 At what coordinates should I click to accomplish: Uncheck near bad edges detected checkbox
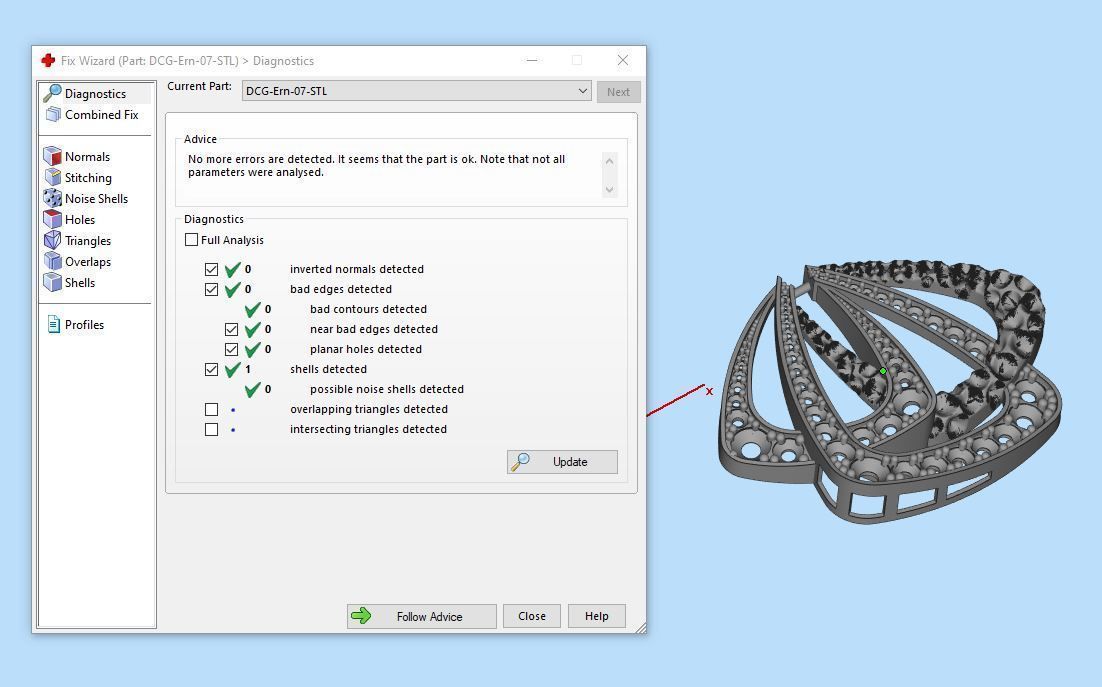[x=231, y=329]
